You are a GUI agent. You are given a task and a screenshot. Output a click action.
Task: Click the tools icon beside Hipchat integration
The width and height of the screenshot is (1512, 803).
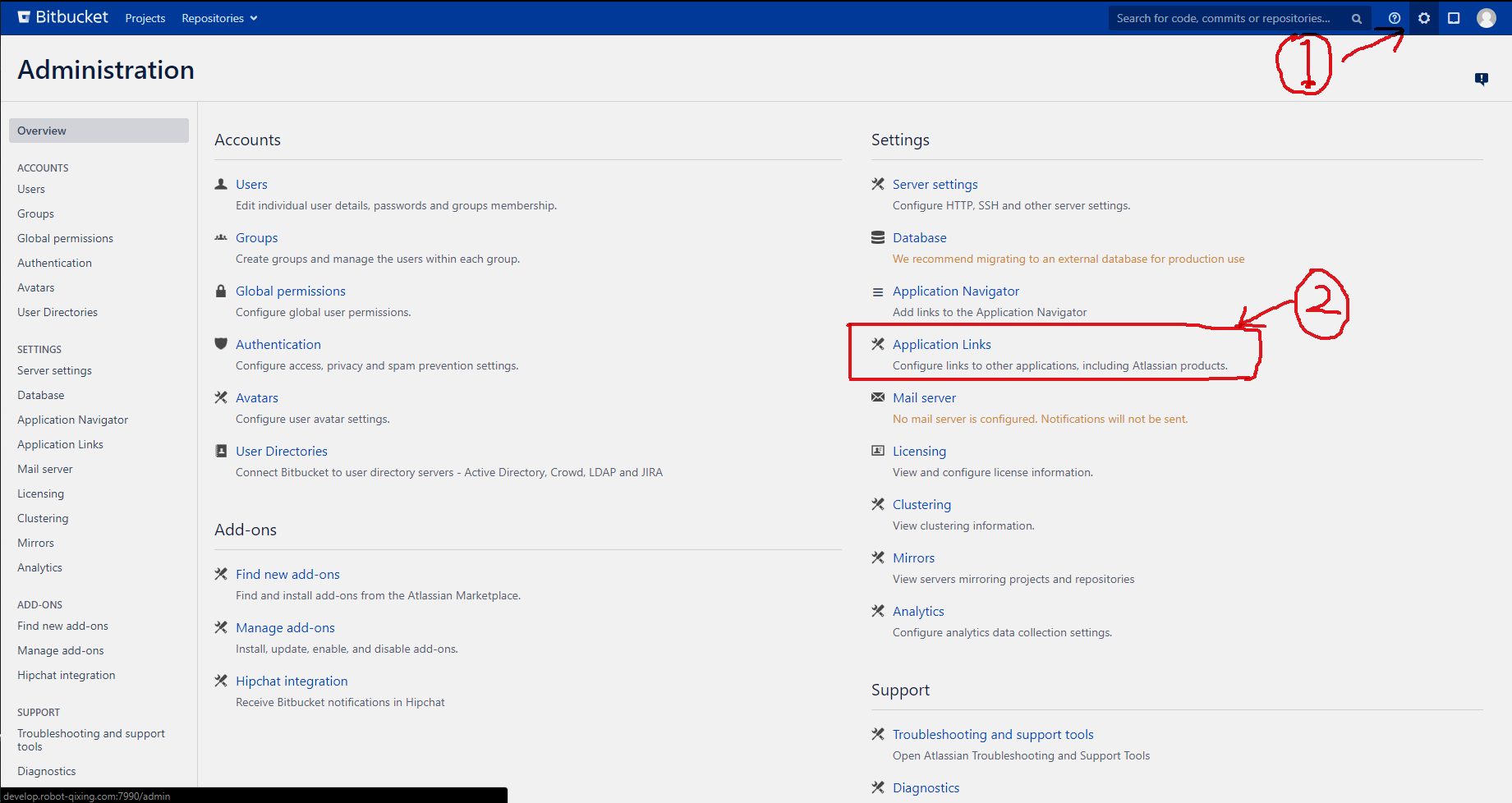tap(221, 681)
